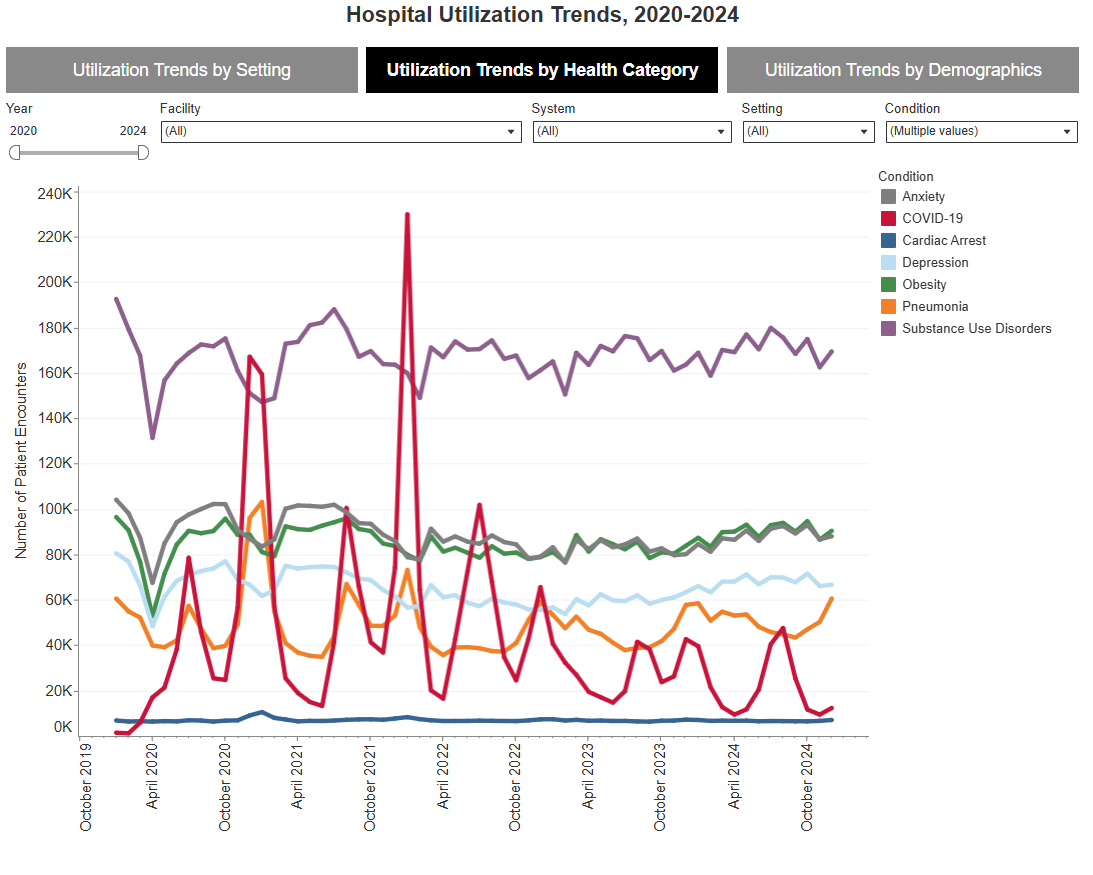Click the Condition dropdown caret arrow
The image size is (1093, 875).
pyautogui.click(x=1066, y=131)
